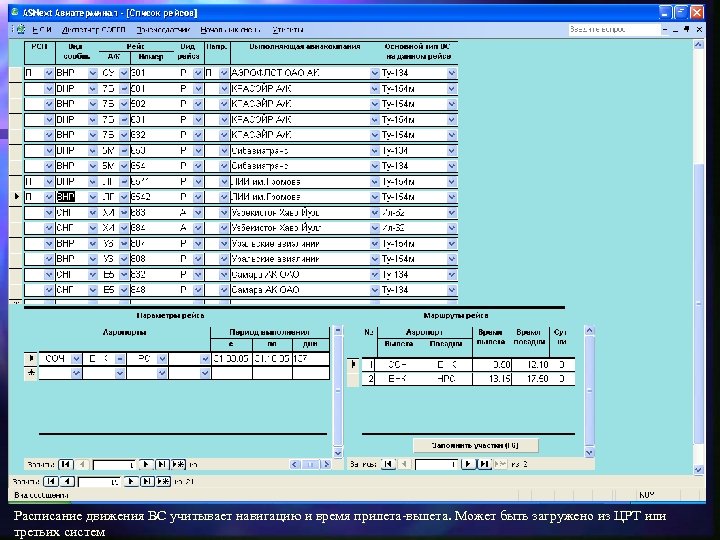Click vertical scrollbar track of routes subform
The width and height of the screenshot is (720, 540).
click(590, 390)
